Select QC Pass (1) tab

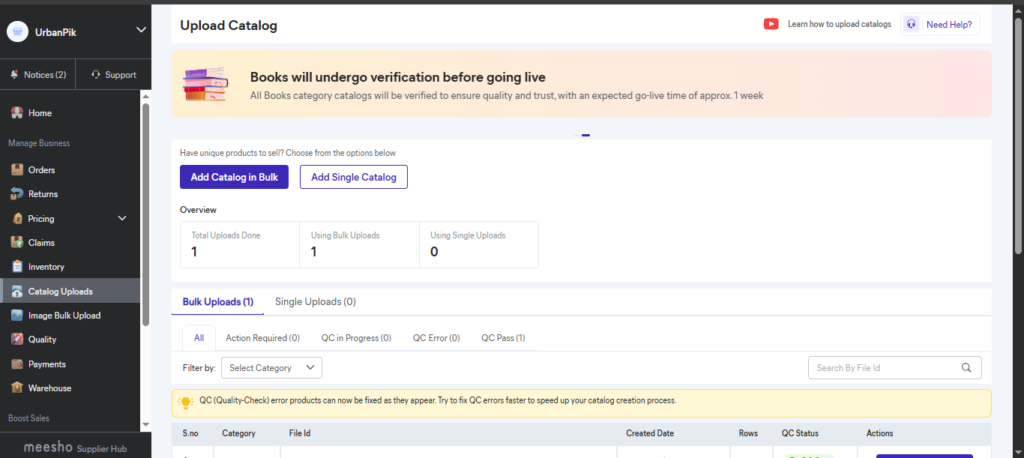504,338
